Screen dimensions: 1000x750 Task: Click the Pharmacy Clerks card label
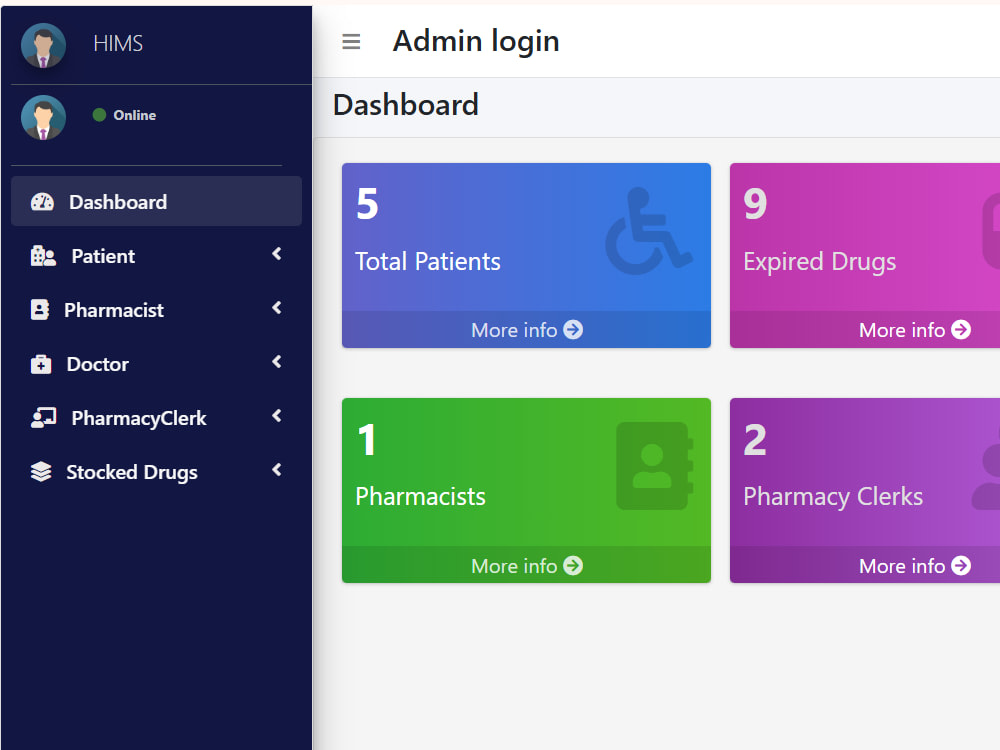tap(833, 497)
